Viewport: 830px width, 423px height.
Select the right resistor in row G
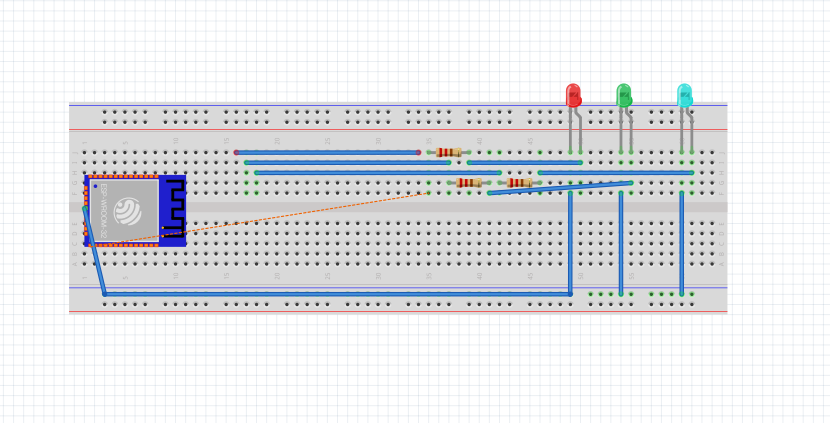tap(519, 183)
